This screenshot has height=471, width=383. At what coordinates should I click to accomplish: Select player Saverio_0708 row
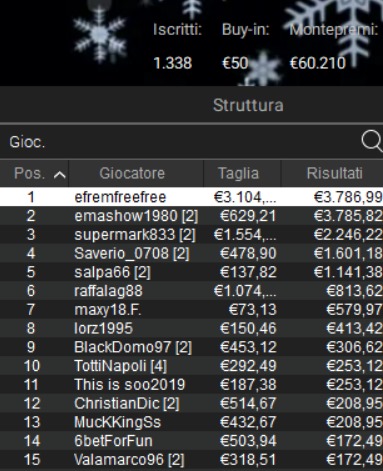(x=191, y=253)
